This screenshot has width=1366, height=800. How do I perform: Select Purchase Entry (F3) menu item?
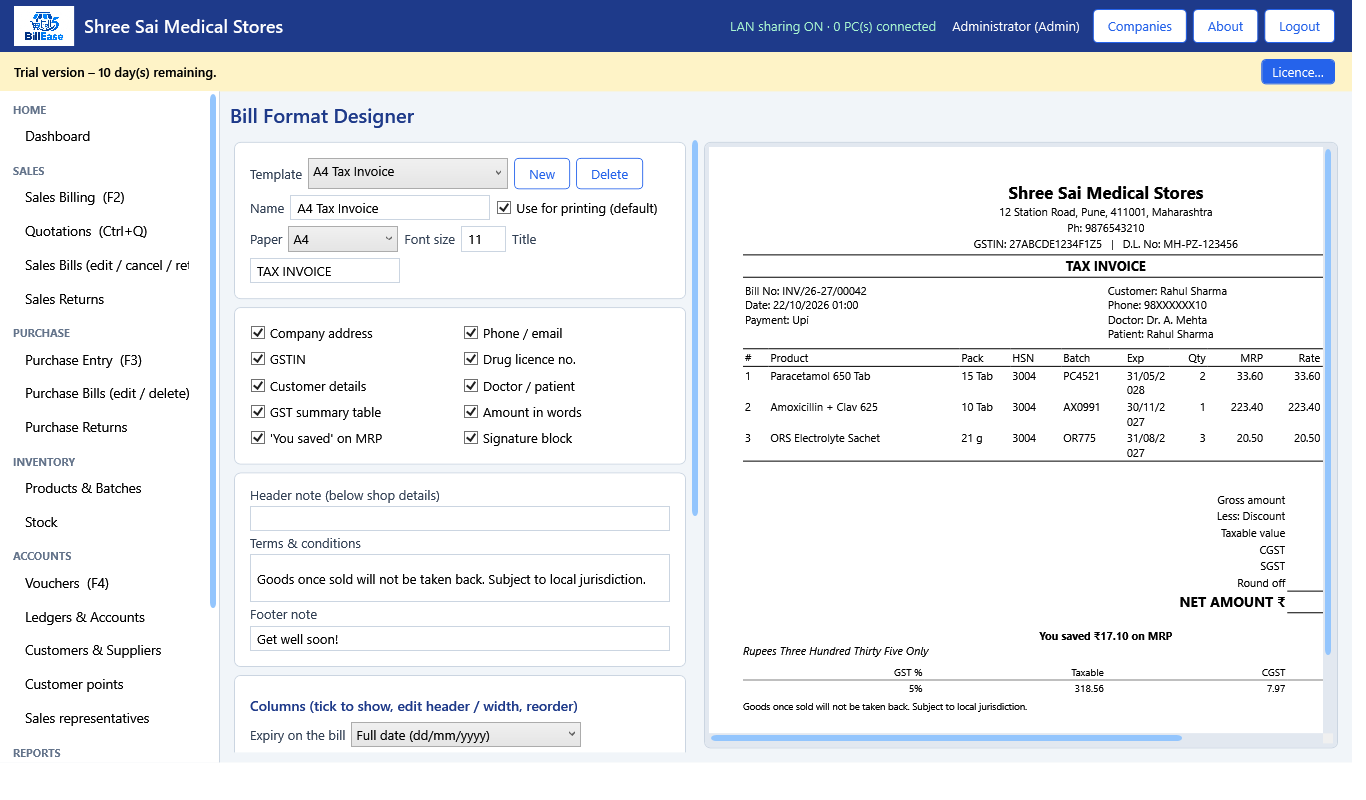(x=84, y=360)
